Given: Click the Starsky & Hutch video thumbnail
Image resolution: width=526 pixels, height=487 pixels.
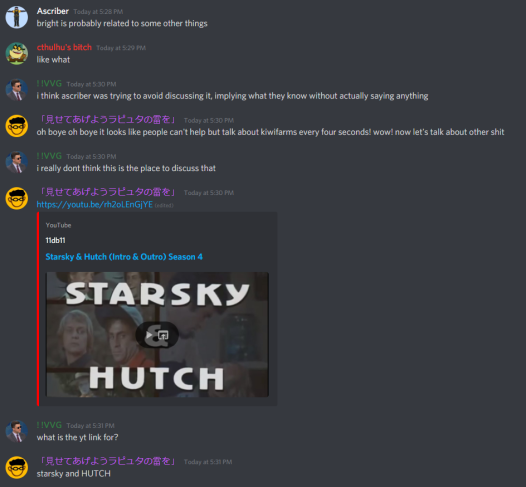Looking at the screenshot, I should click(157, 334).
